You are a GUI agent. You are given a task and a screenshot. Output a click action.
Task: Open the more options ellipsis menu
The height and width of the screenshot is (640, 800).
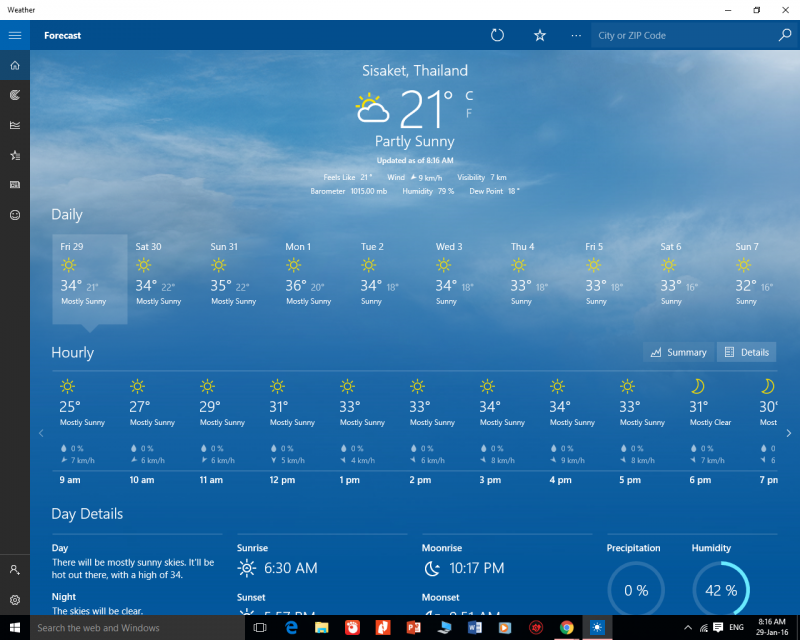576,35
